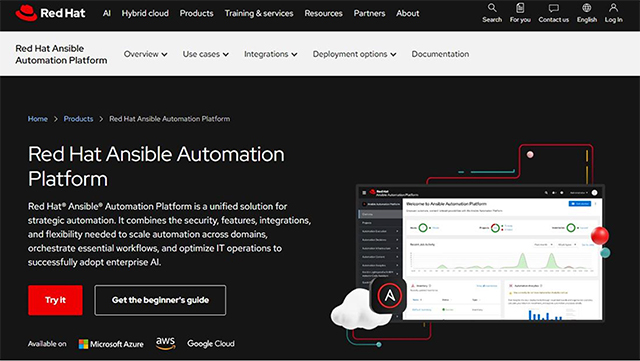The image size is (640, 361).
Task: Open the Products menu in top navigation
Action: (x=196, y=13)
